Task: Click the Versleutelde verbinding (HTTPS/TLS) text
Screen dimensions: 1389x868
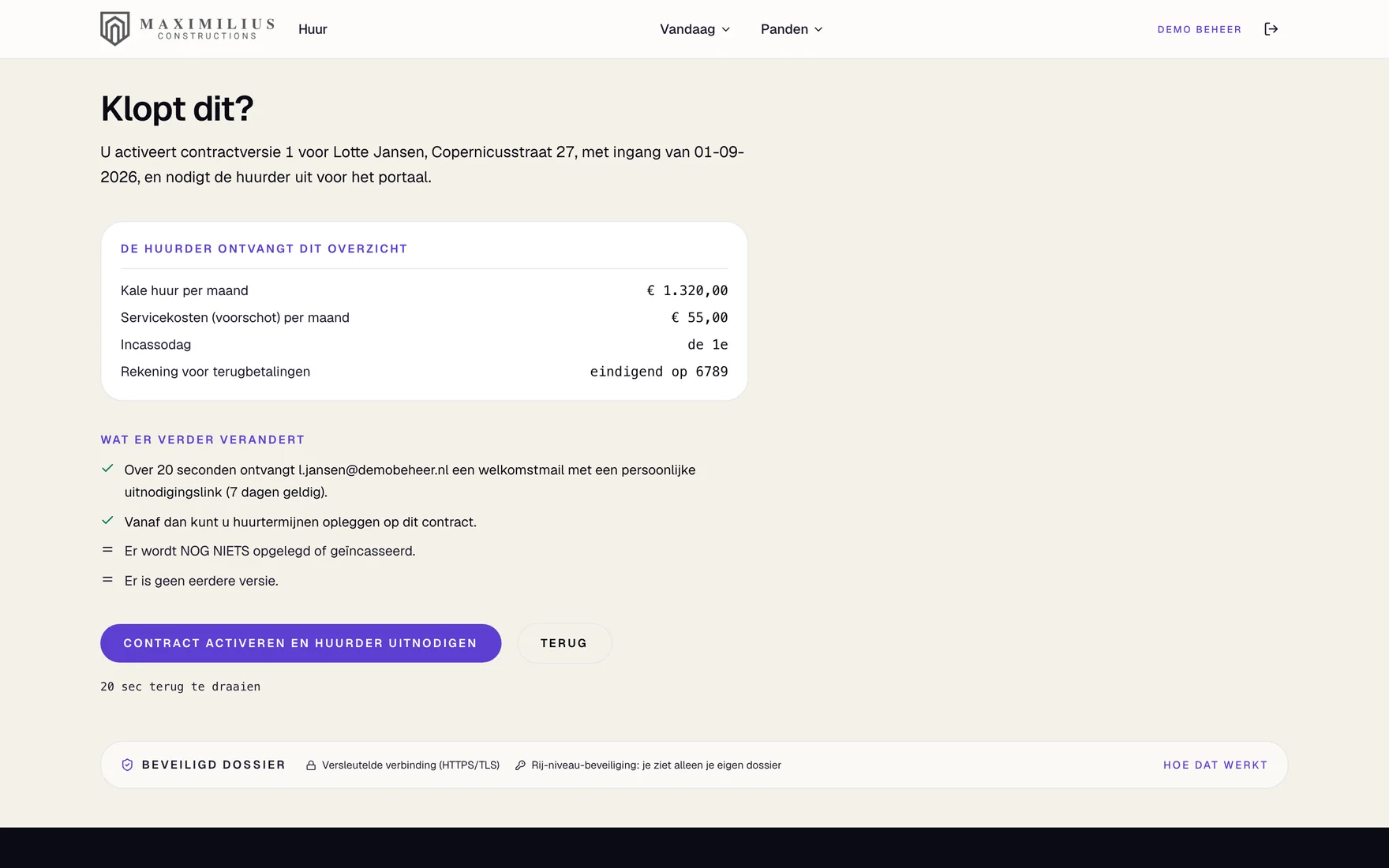Action: point(410,765)
